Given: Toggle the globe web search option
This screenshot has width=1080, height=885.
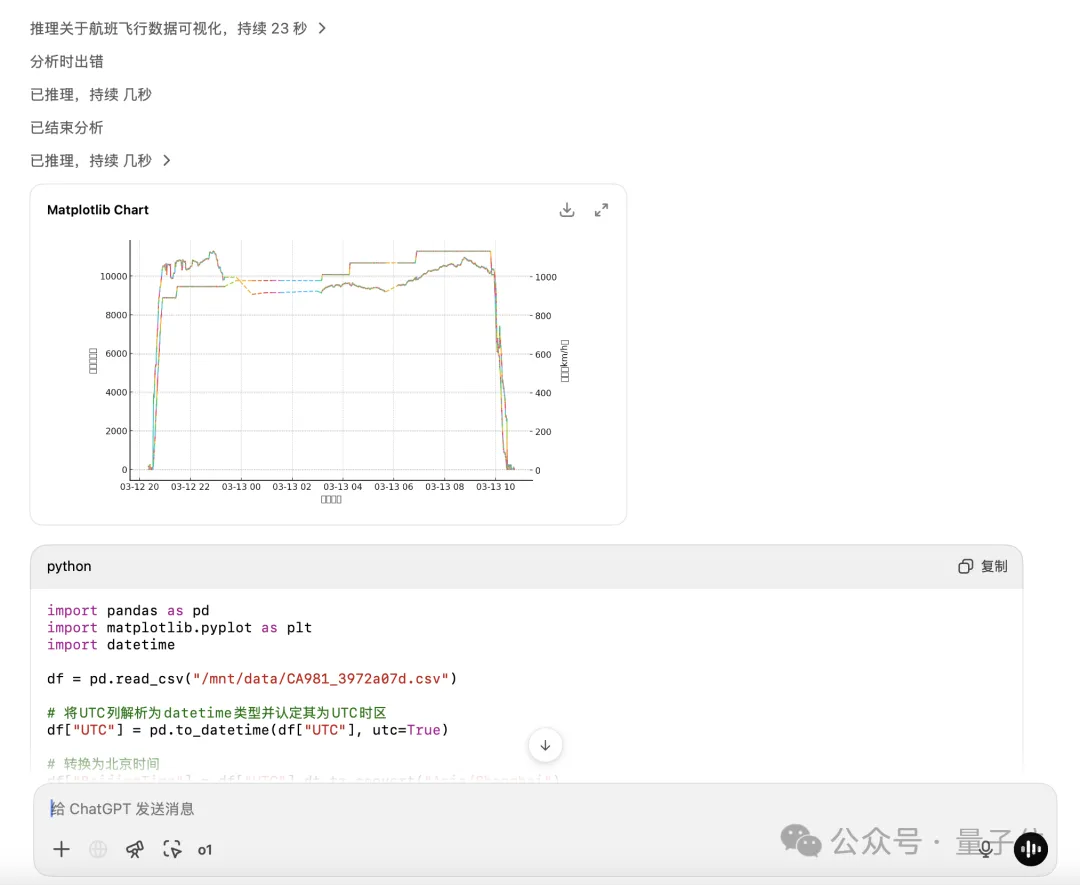Looking at the screenshot, I should click(98, 849).
